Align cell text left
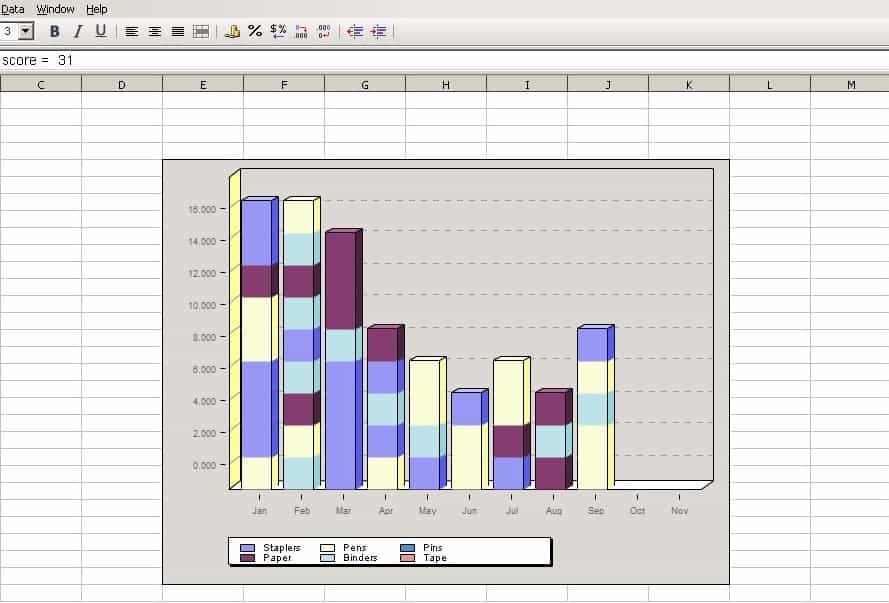This screenshot has height=603, width=889. pyautogui.click(x=132, y=31)
